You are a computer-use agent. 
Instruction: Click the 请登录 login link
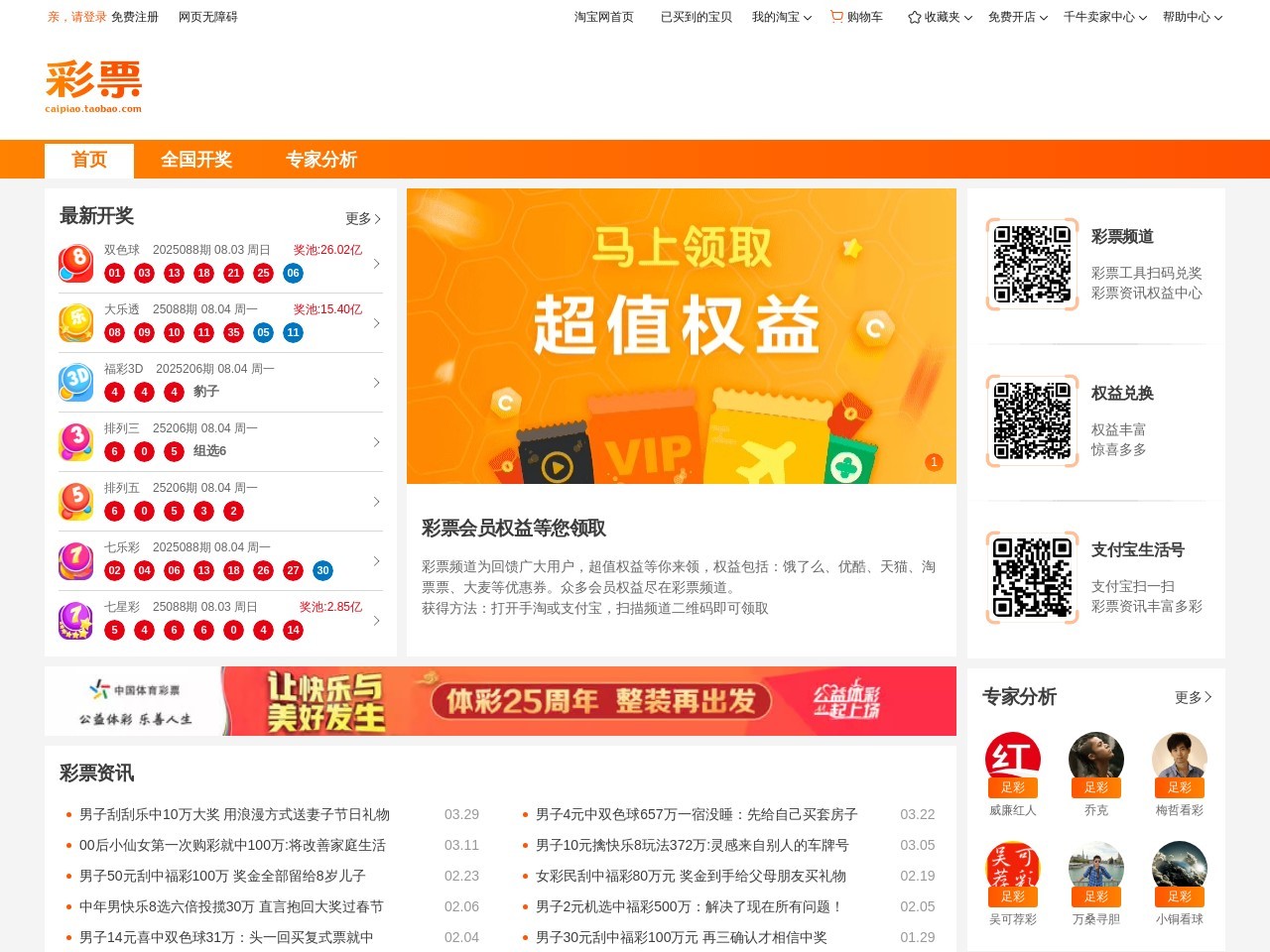coord(88,17)
